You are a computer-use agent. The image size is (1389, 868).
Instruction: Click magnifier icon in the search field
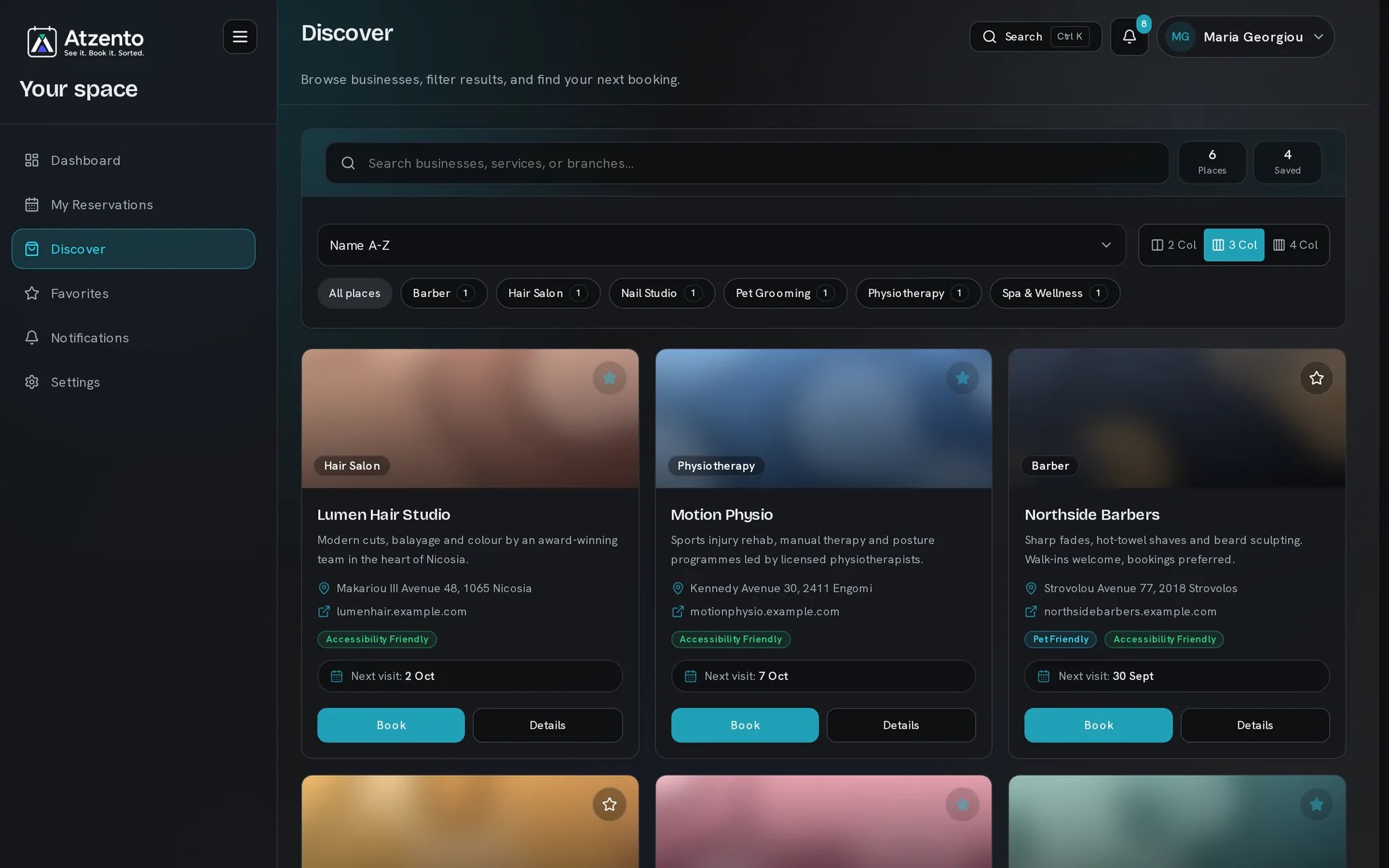click(x=348, y=163)
